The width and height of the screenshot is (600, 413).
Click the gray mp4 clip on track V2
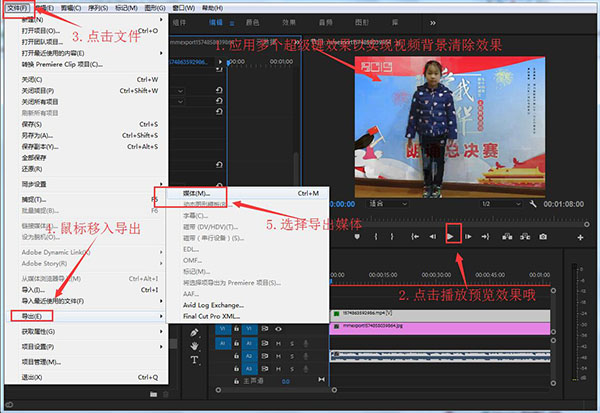(440, 315)
